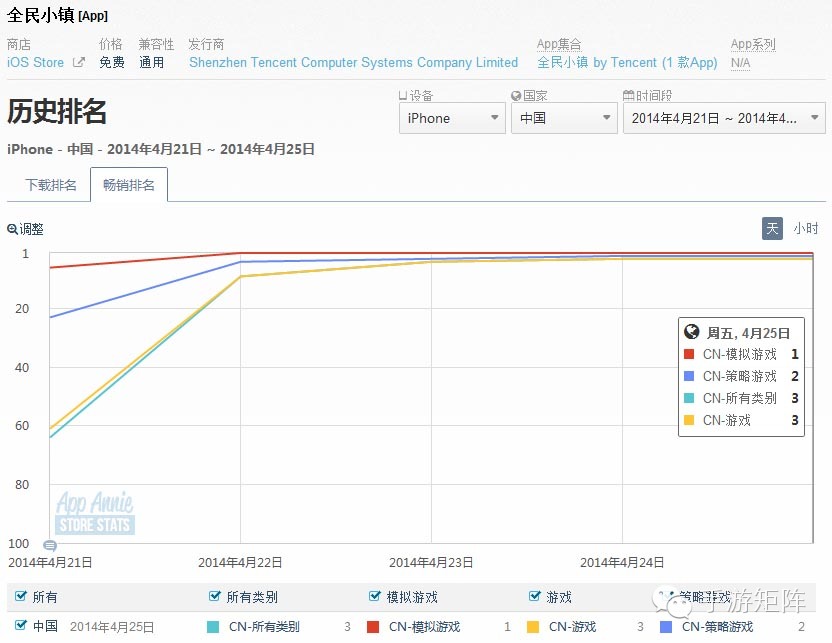Open the iOS Store external link icon
The width and height of the screenshot is (832, 643).
click(x=79, y=62)
